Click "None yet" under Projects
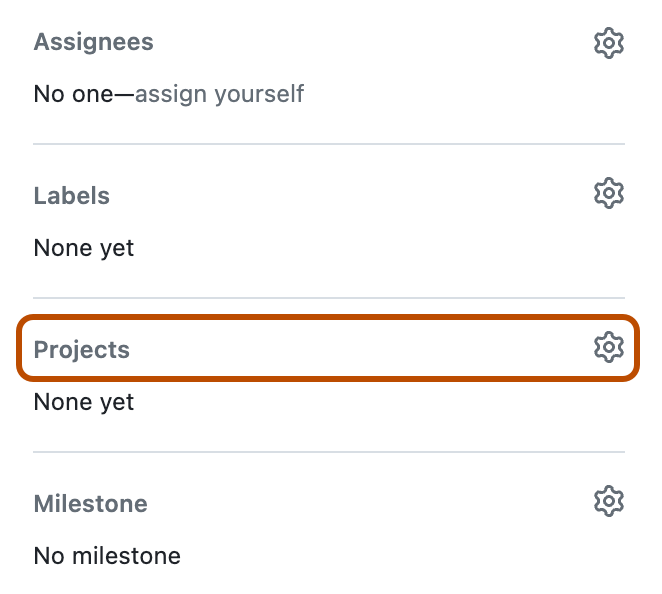 tap(83, 402)
